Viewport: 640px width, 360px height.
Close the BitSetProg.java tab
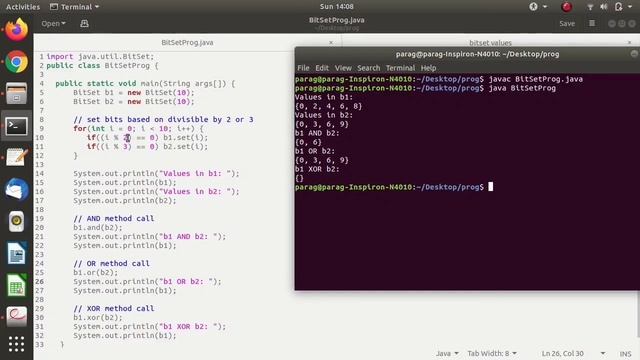click(331, 42)
